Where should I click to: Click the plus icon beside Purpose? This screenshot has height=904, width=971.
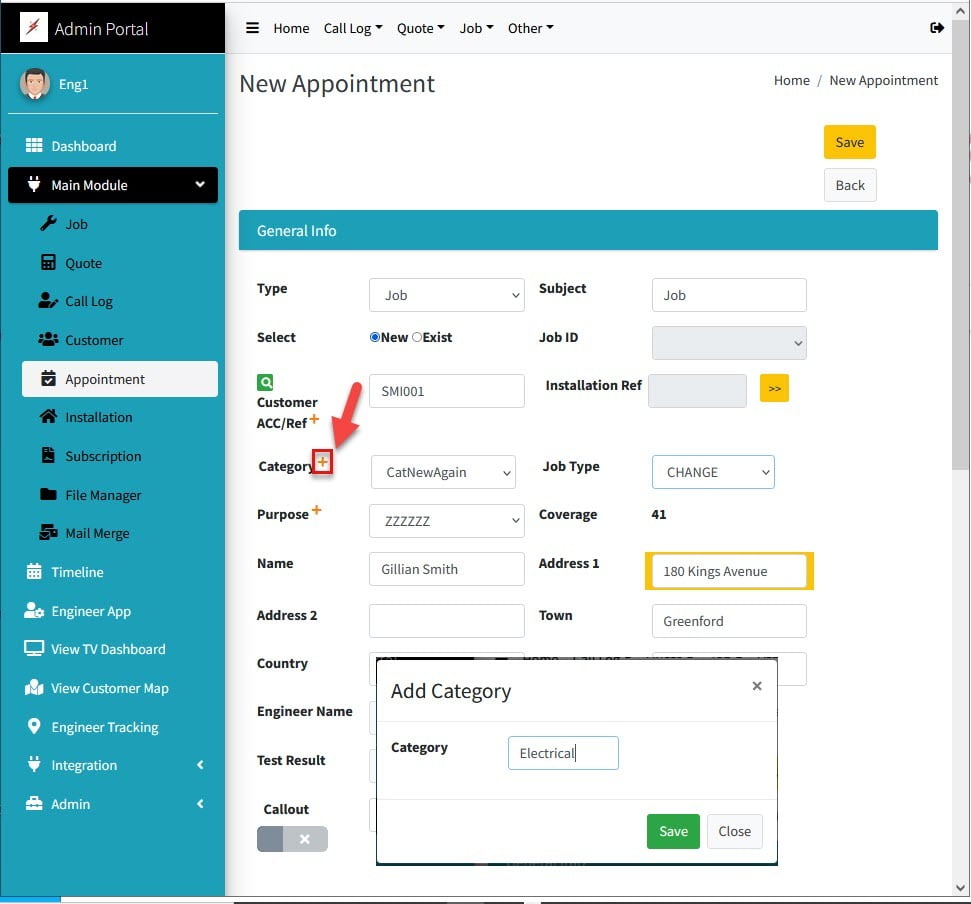click(316, 511)
